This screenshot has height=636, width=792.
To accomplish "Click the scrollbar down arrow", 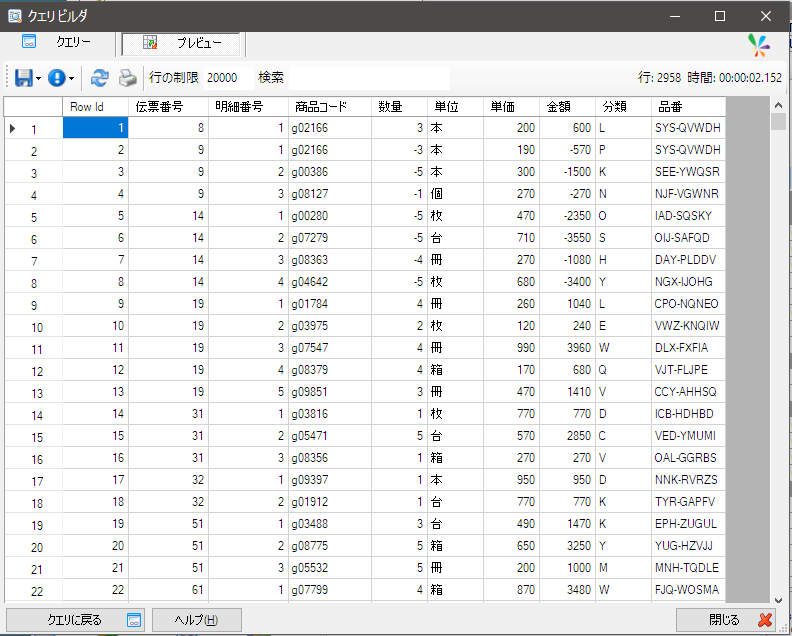I will (x=778, y=600).
